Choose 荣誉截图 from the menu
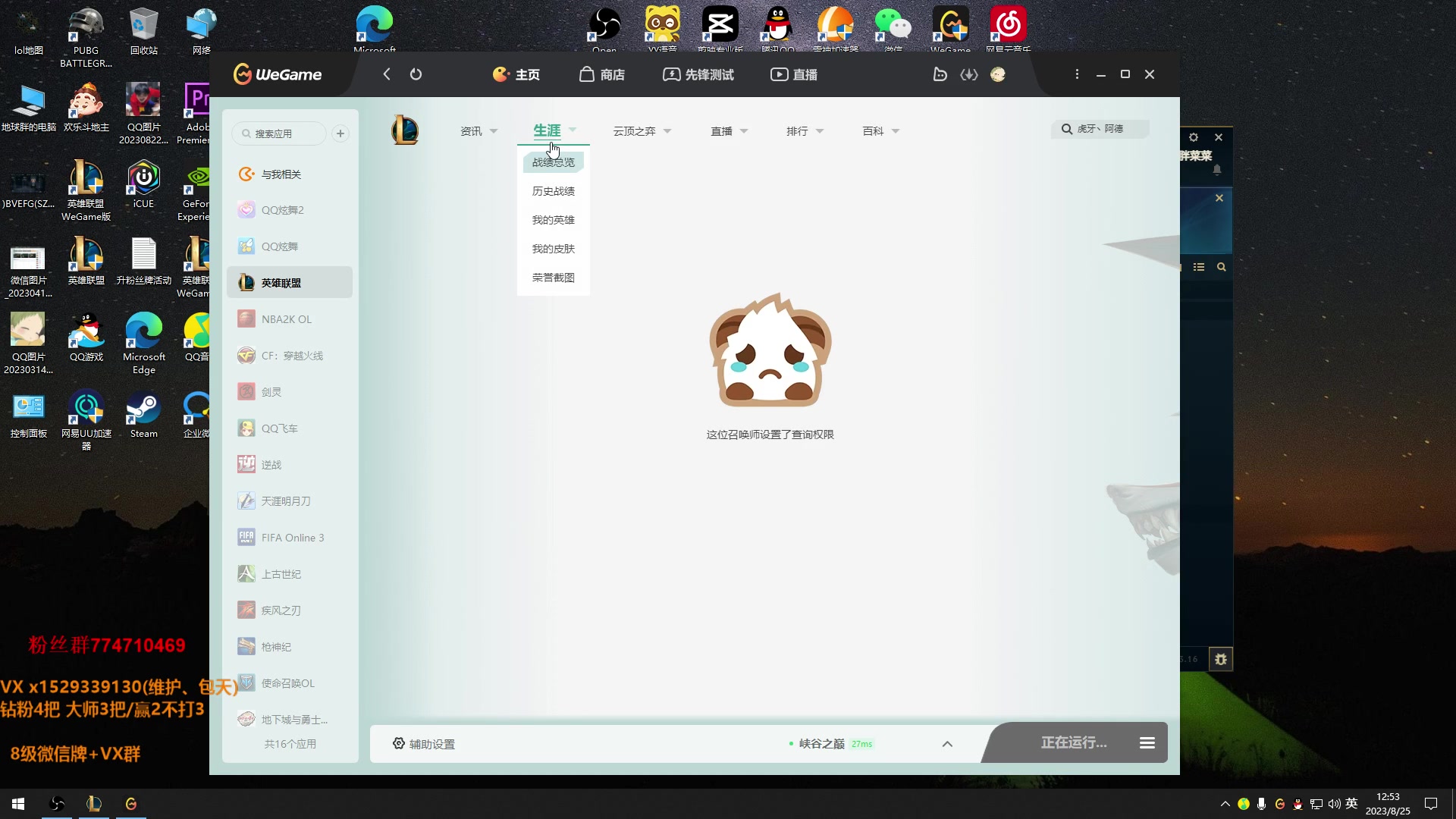The image size is (1456, 819). tap(554, 278)
